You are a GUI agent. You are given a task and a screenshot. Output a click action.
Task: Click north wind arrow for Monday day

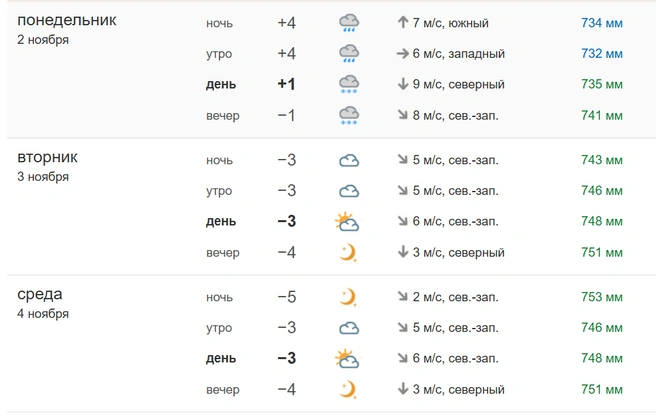click(x=402, y=84)
